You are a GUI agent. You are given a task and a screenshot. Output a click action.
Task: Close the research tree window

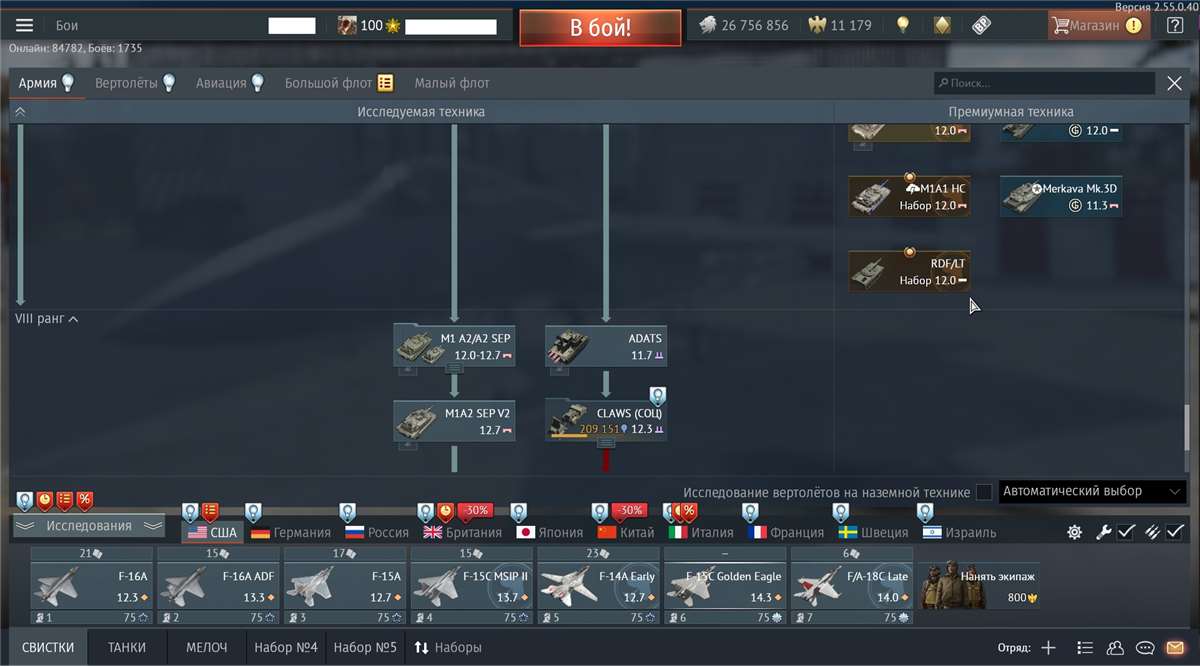pos(1175,84)
